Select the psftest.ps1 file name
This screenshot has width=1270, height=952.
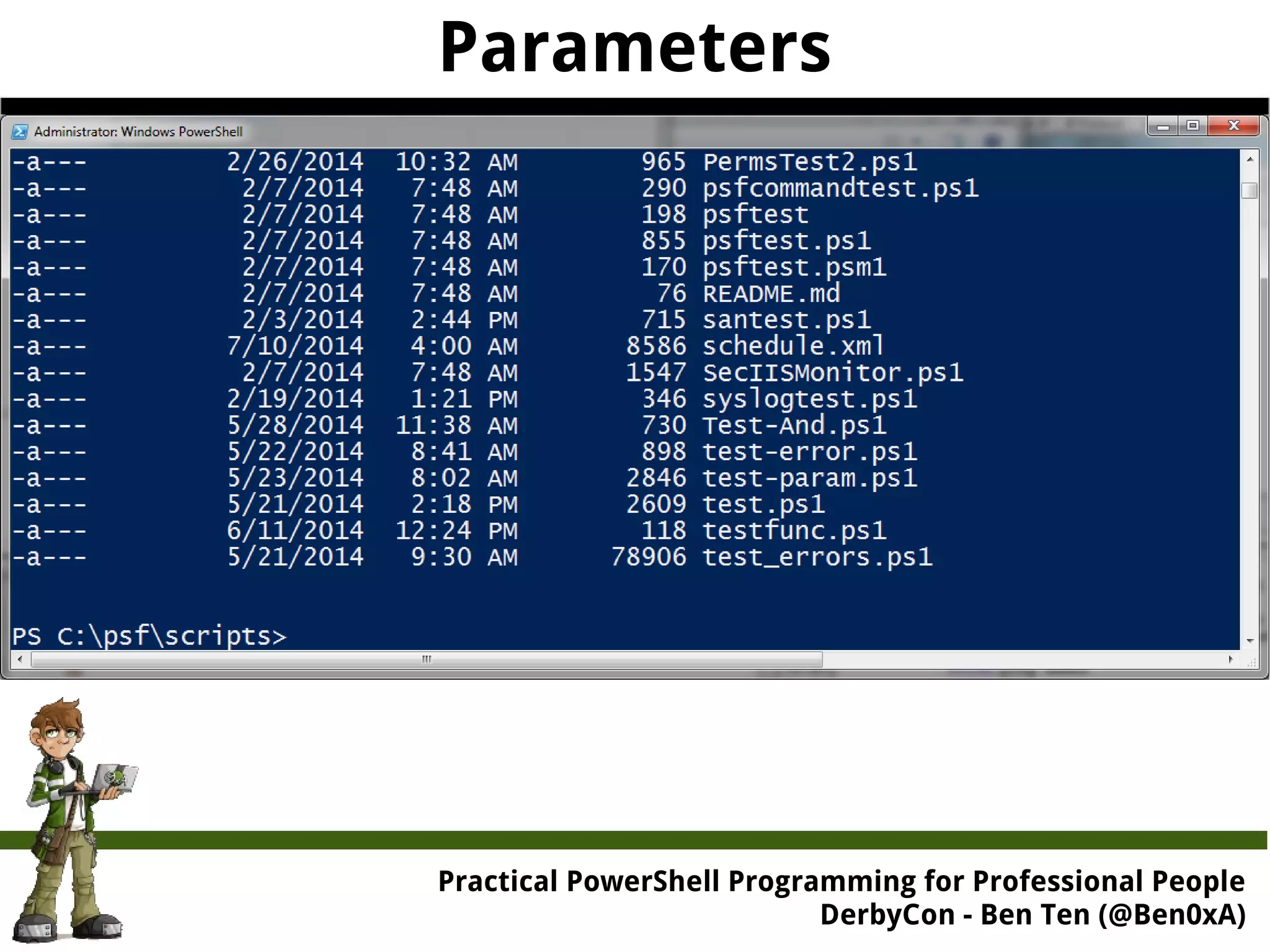click(x=787, y=241)
